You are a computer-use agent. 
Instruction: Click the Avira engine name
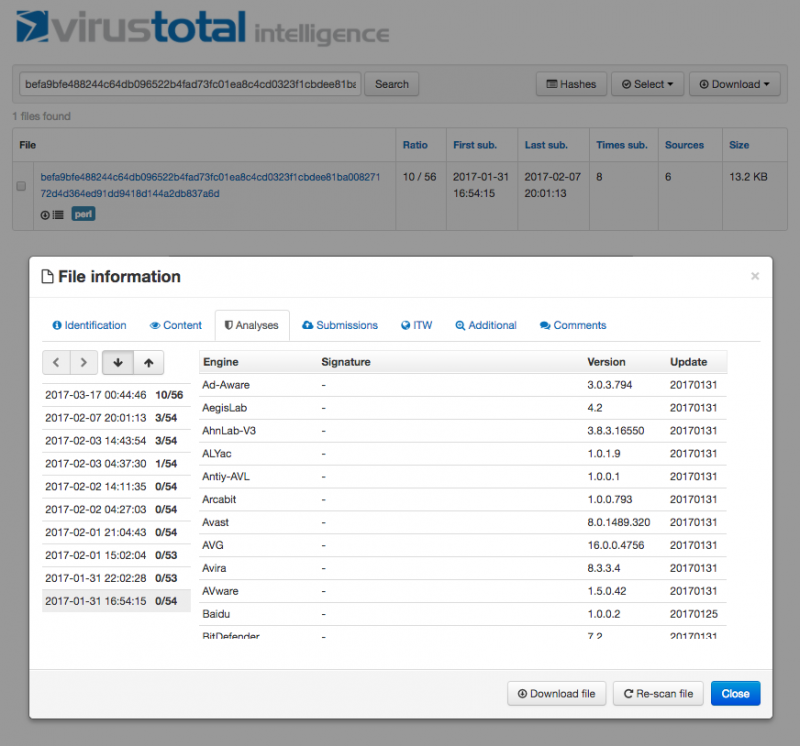click(x=214, y=568)
